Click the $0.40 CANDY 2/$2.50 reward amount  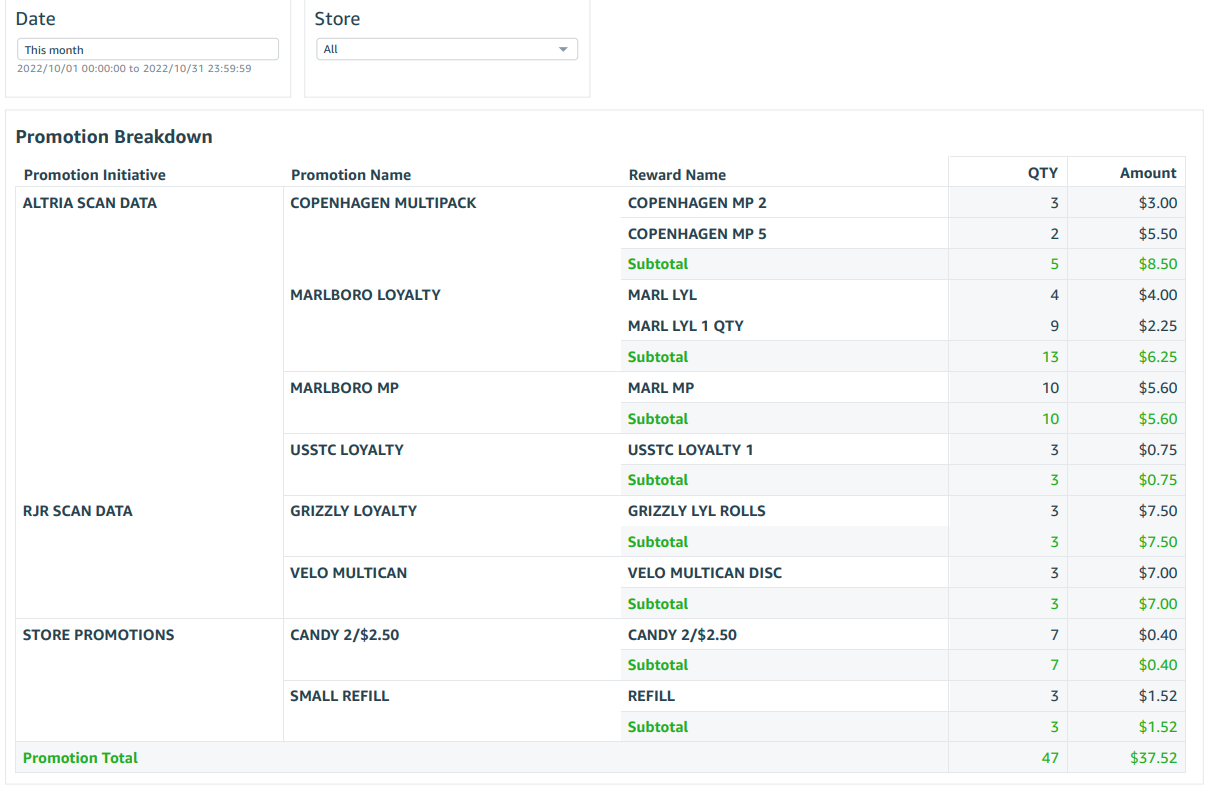pos(1158,635)
